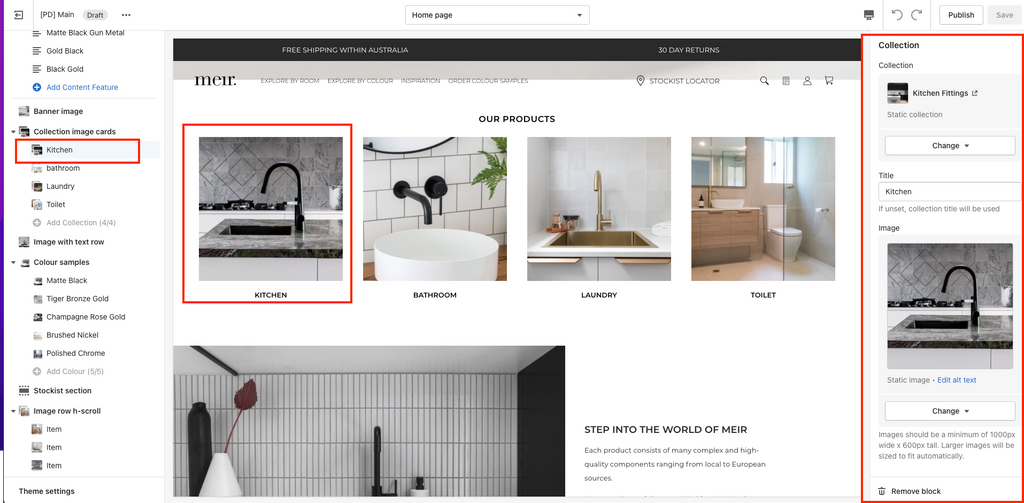The width and height of the screenshot is (1024, 503).
Task: Redo the last change
Action: click(x=917, y=15)
